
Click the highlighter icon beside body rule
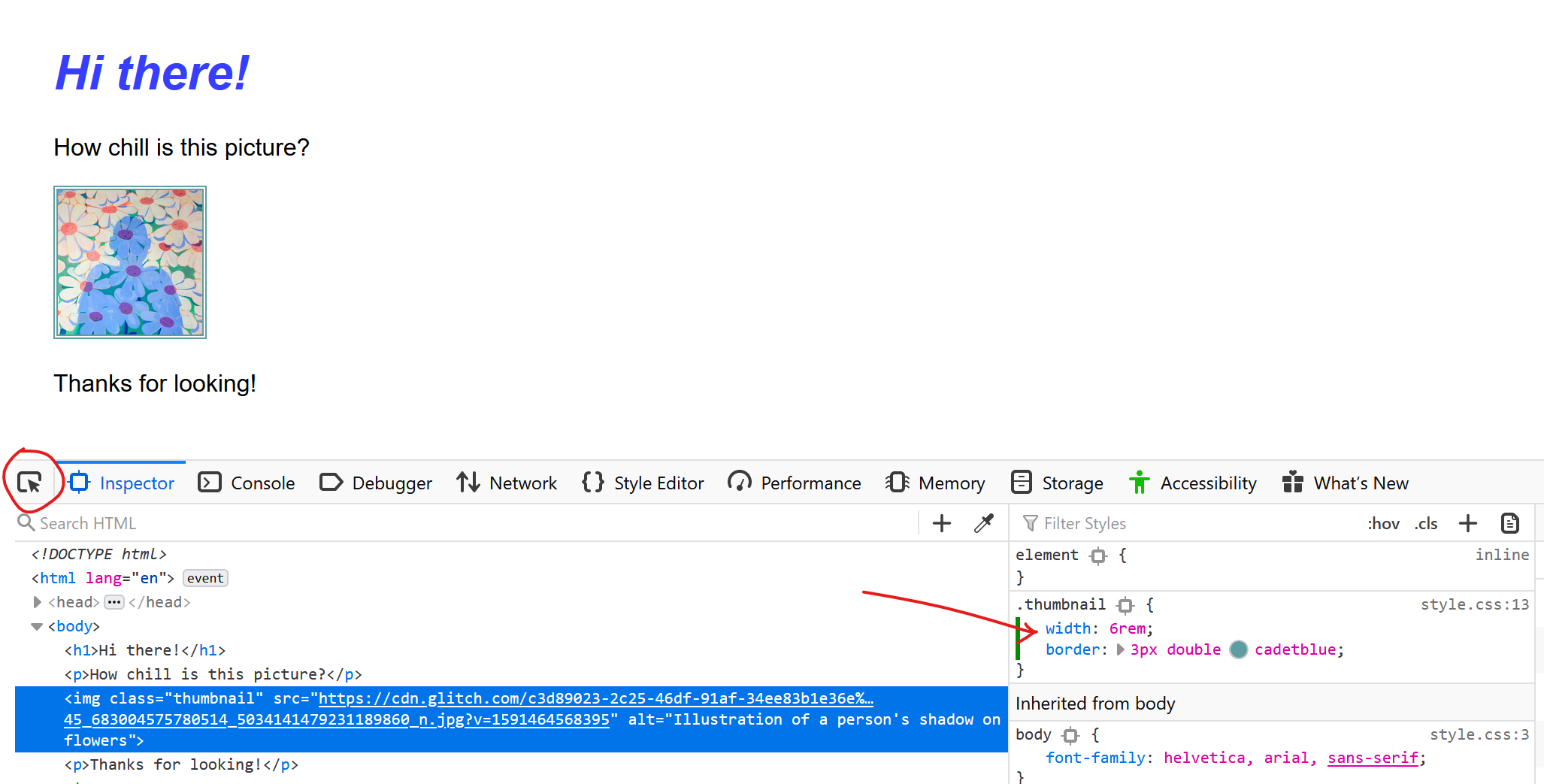click(x=1070, y=735)
